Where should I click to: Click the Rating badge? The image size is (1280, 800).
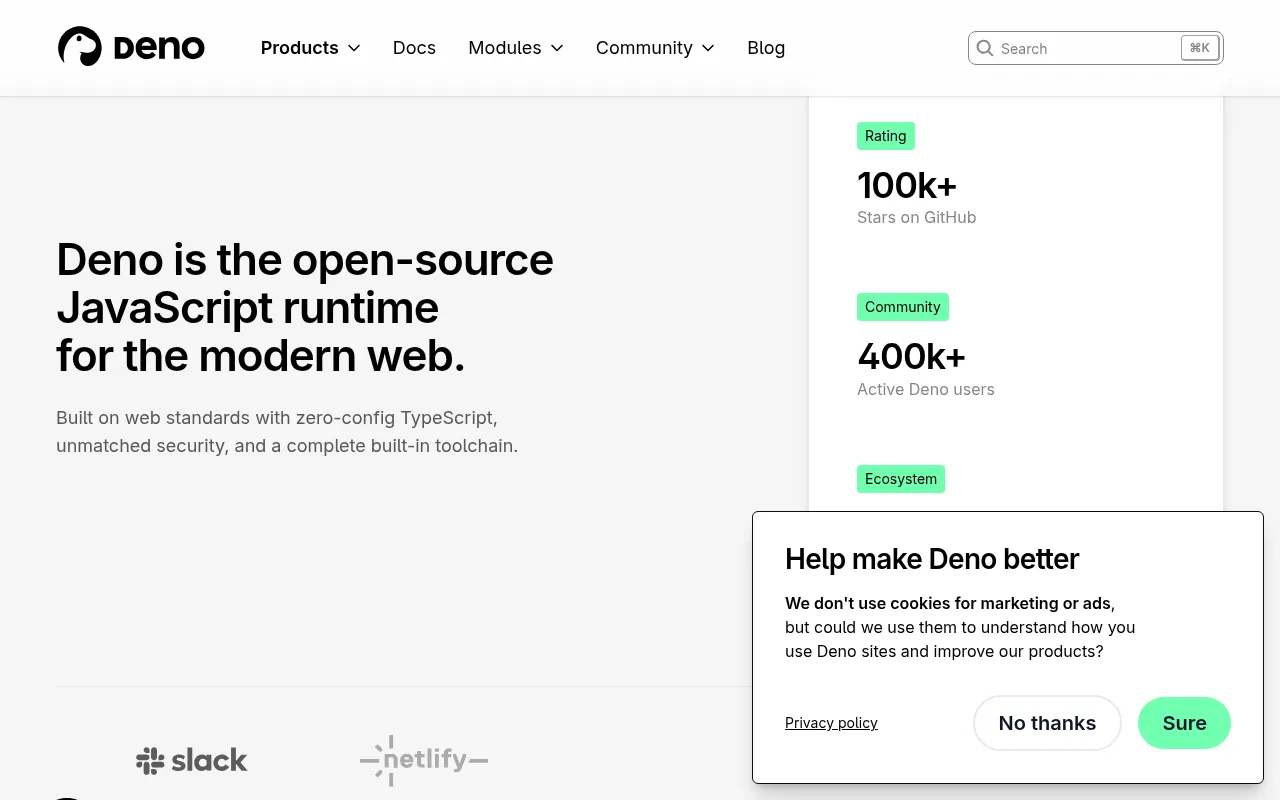pos(886,136)
